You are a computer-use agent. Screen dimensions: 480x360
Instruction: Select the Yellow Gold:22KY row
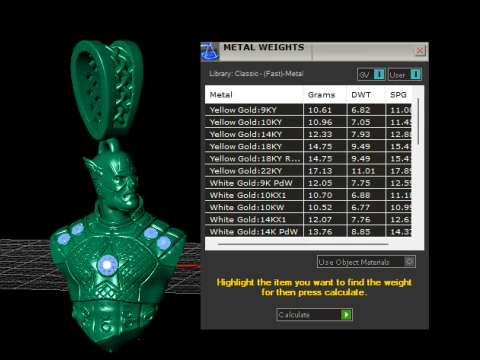[308, 171]
